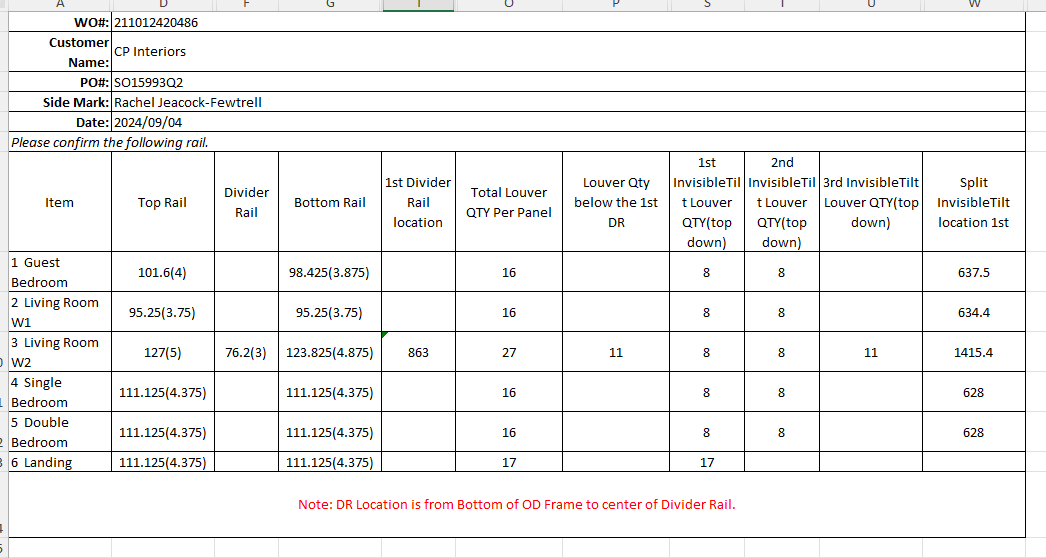Click the Divider Rail header cell
Viewport: 1046px width, 558px height.
click(x=246, y=202)
